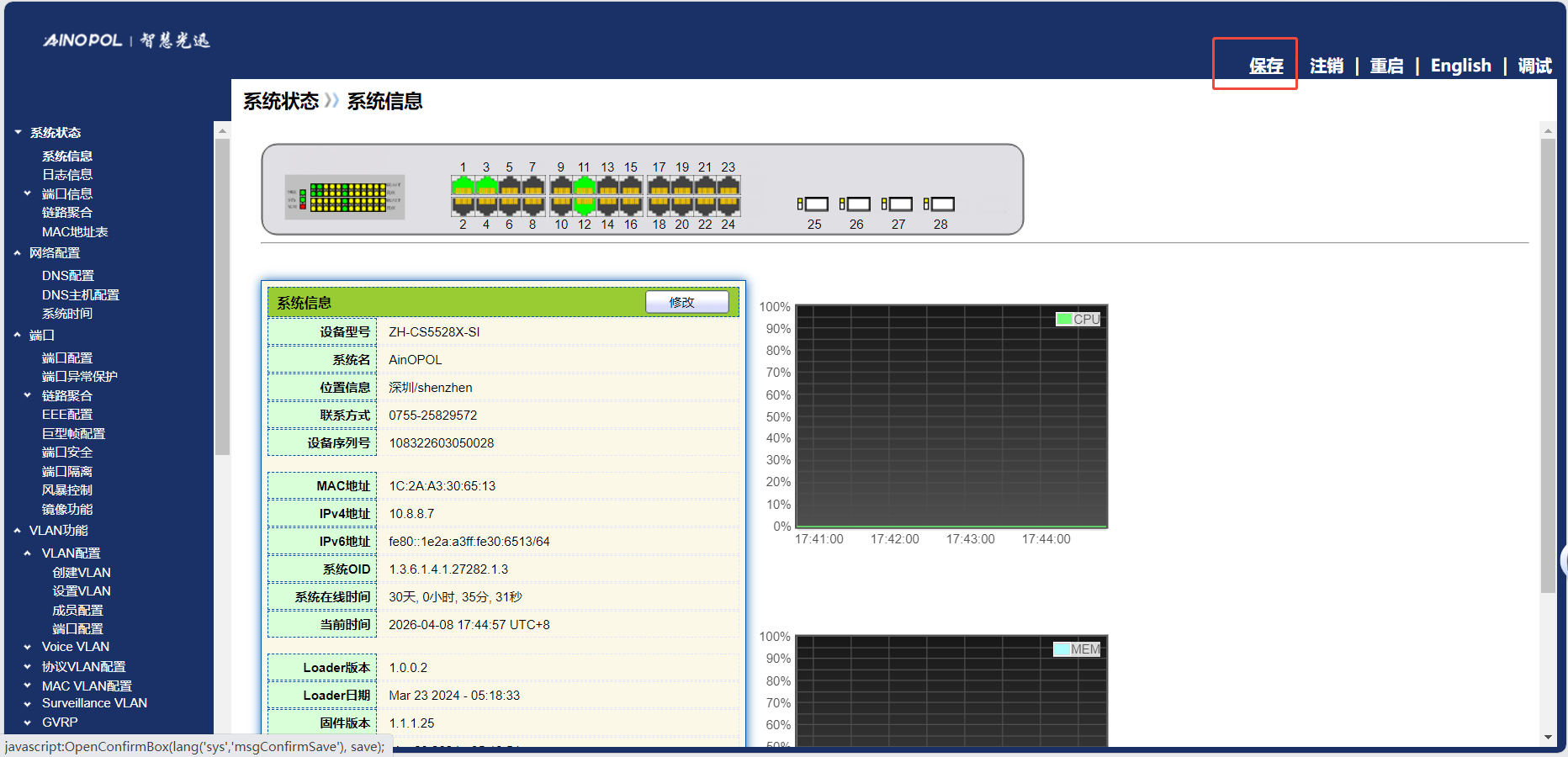Click the 修改 button in 系统信息
This screenshot has width=1568, height=757.
[686, 302]
